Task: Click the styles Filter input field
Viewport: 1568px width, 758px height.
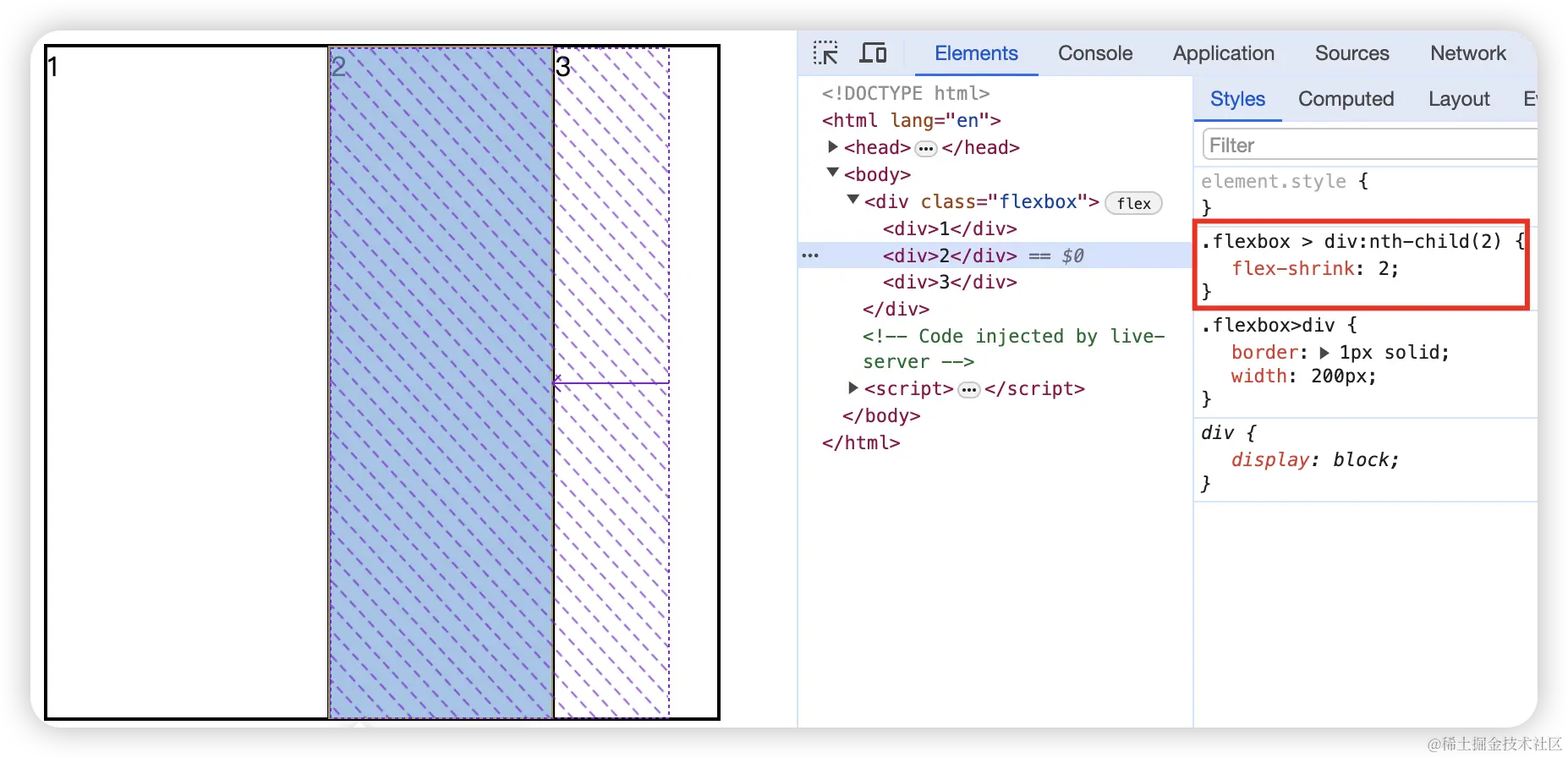Action: [x=1370, y=145]
